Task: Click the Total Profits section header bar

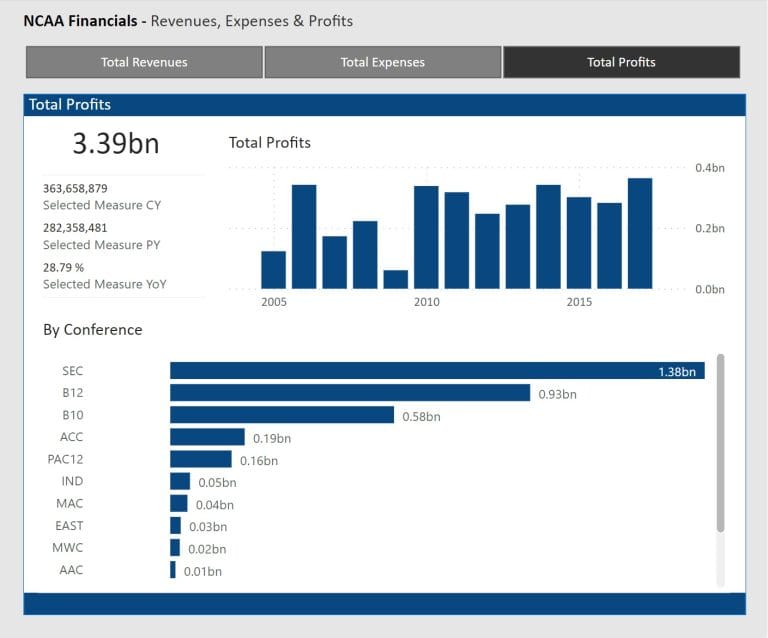Action: point(384,104)
